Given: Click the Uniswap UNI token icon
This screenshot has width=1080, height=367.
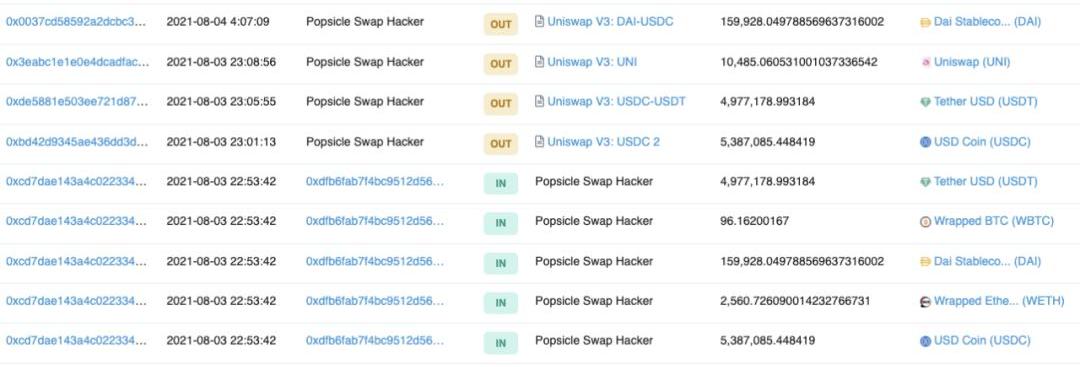Looking at the screenshot, I should click(x=925, y=62).
